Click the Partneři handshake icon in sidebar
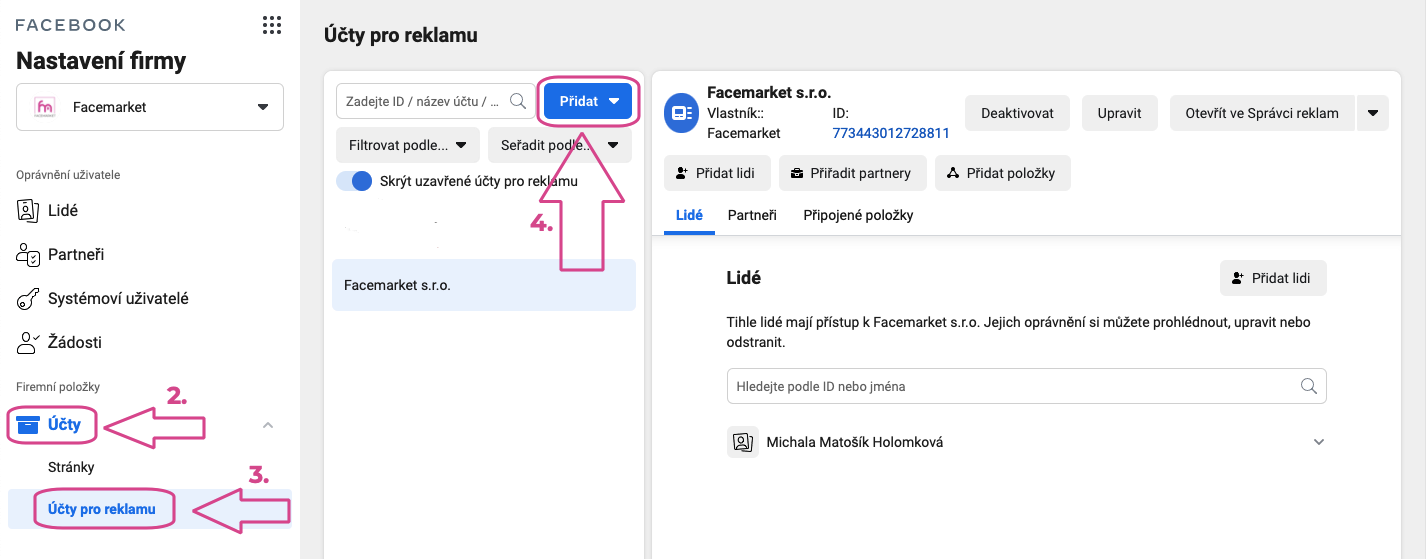 28,255
